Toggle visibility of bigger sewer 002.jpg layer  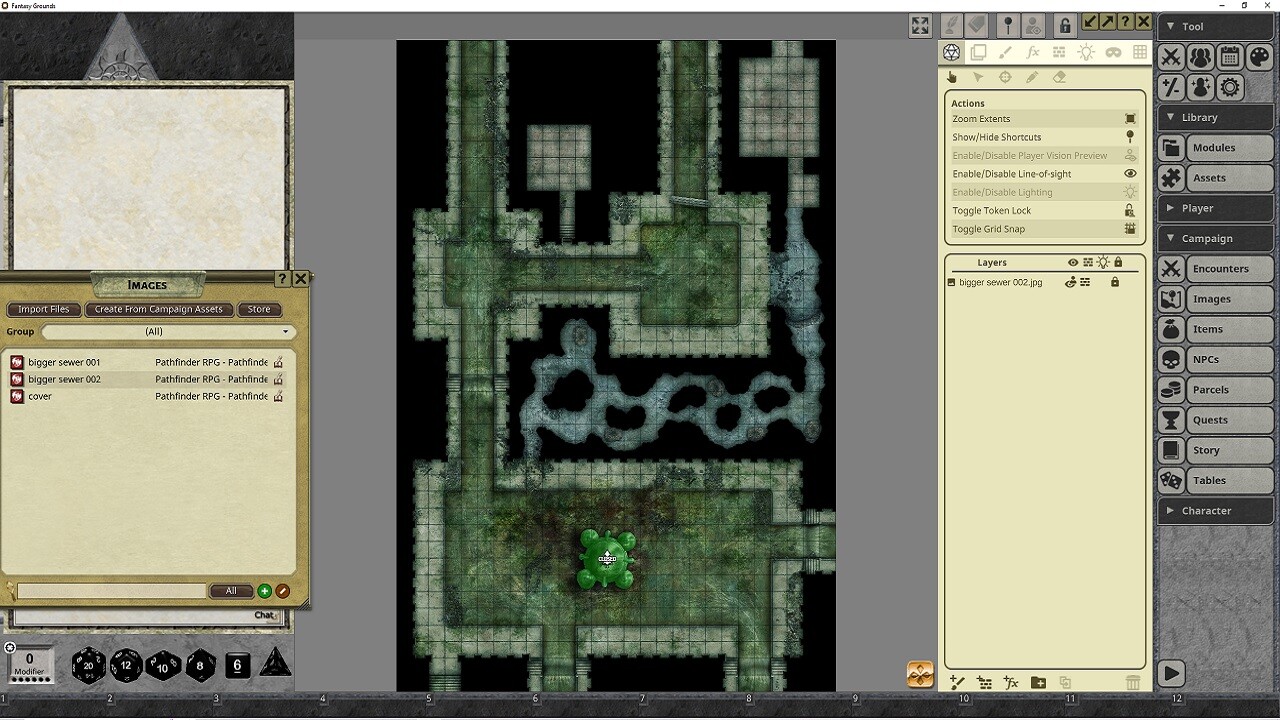tap(1072, 282)
